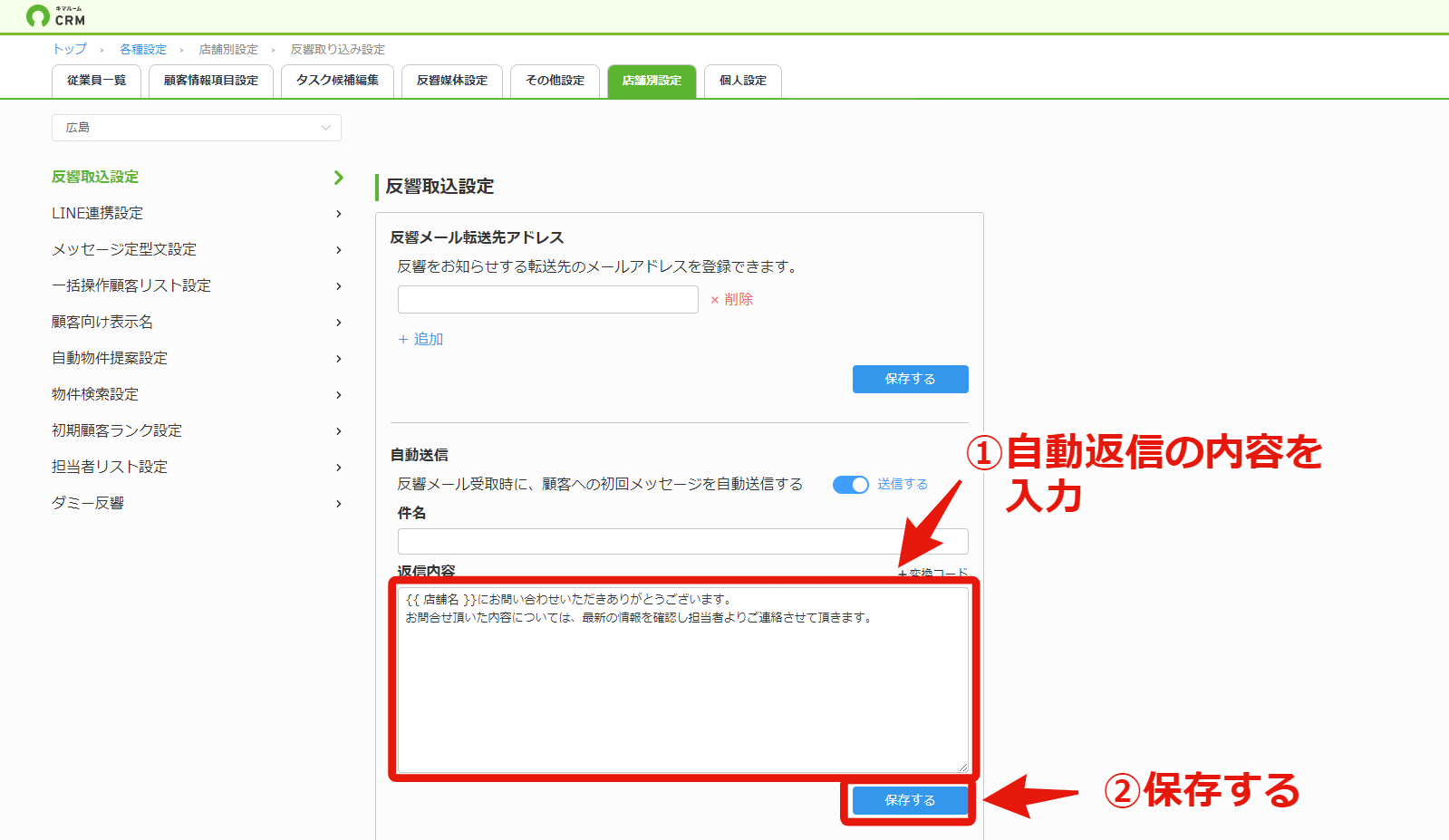Open 一括操作顧客リスト設定 in the sidebar
The width and height of the screenshot is (1449, 840).
coord(131,285)
